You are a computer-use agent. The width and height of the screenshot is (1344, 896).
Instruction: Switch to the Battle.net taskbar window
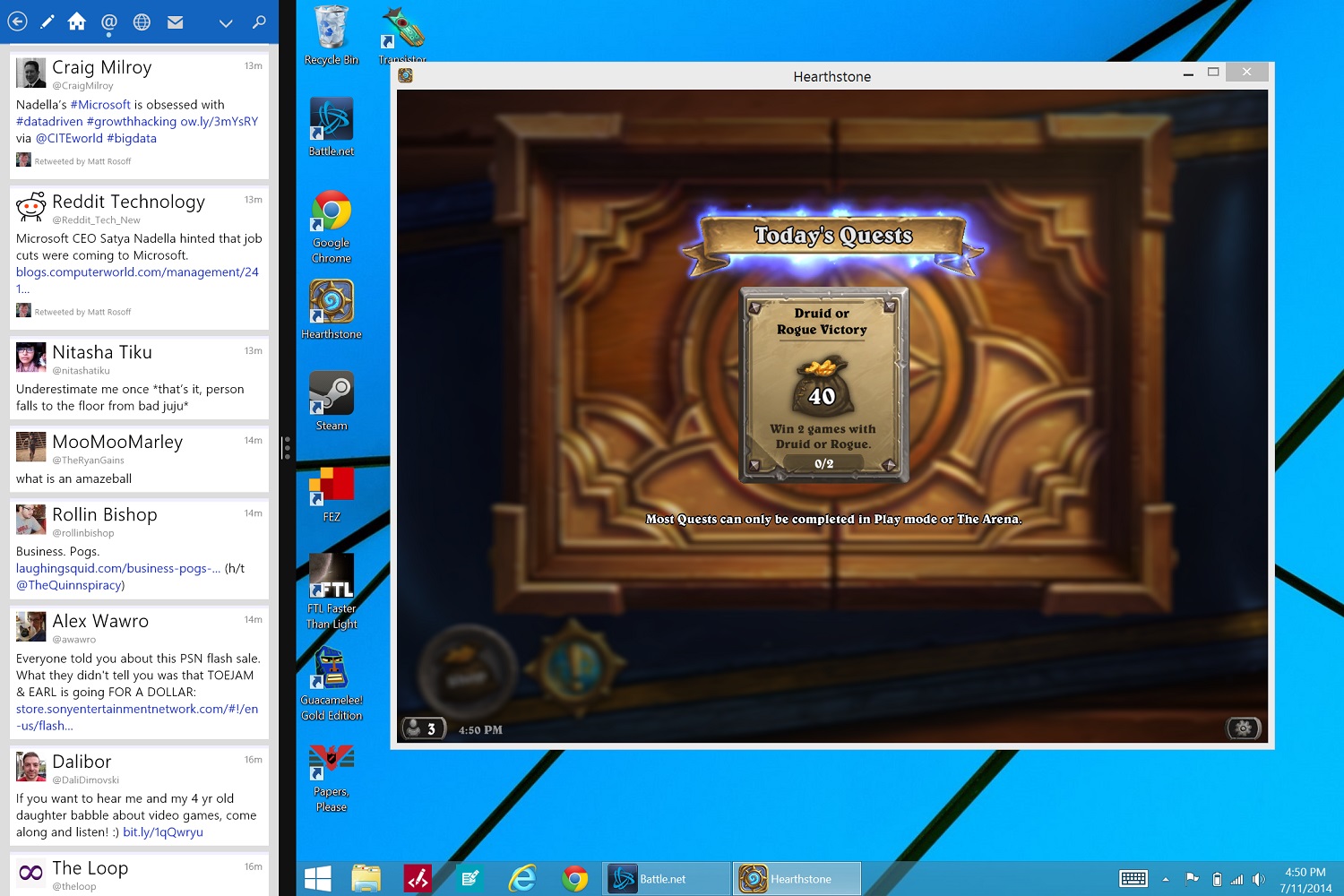pos(667,879)
